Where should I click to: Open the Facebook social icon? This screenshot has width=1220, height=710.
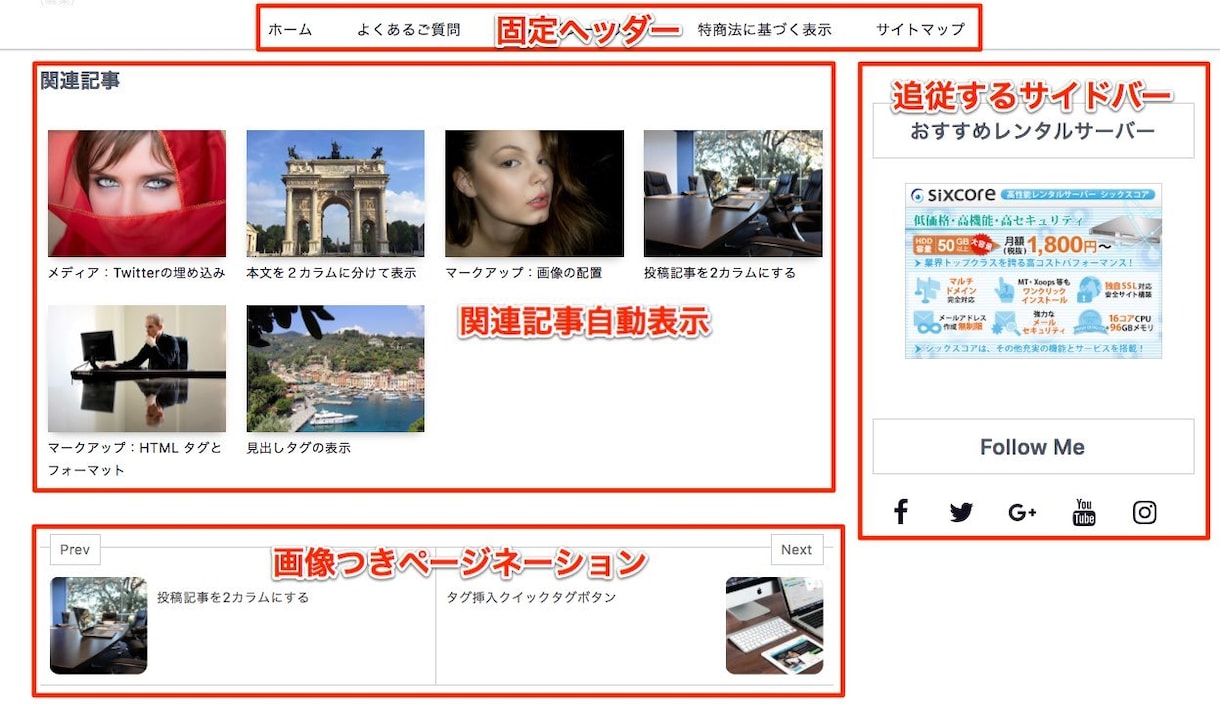coord(901,512)
